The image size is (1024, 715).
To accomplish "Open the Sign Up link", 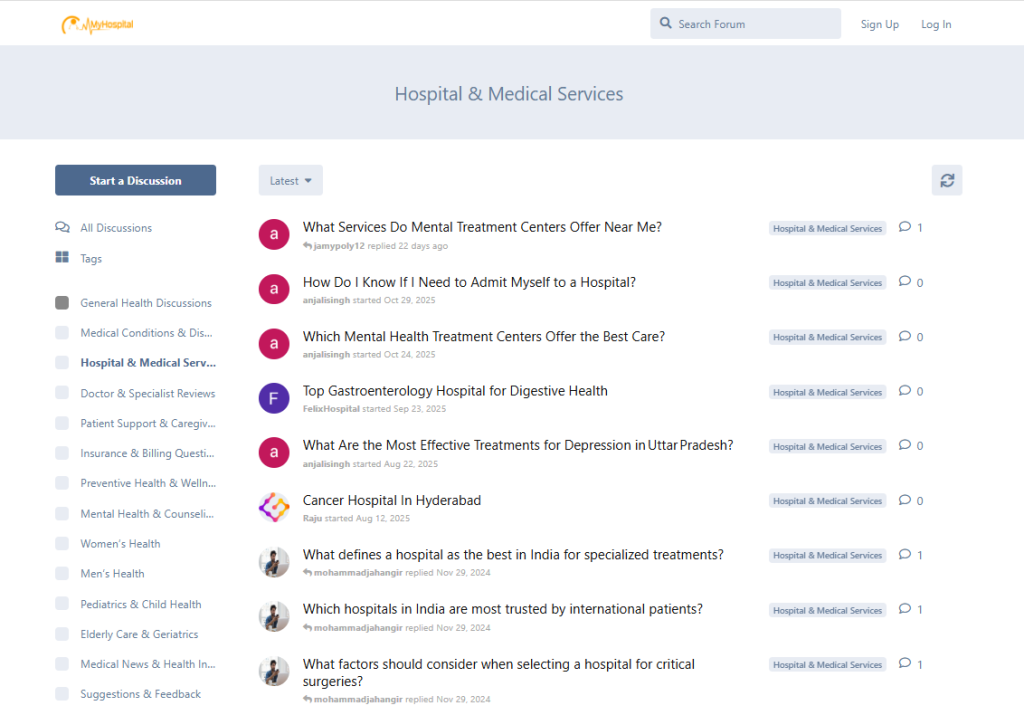I will (879, 24).
